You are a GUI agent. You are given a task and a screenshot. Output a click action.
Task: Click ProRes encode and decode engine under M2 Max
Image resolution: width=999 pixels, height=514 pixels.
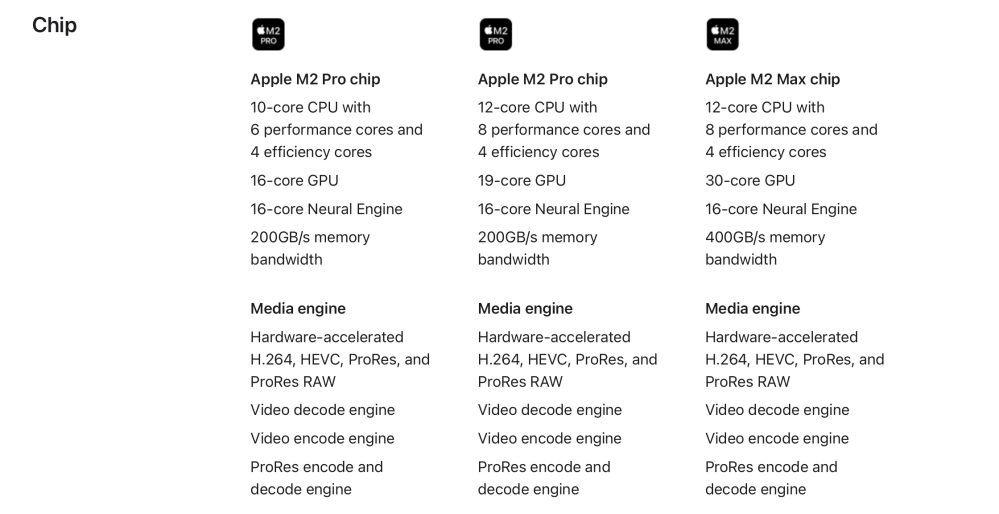tap(772, 478)
